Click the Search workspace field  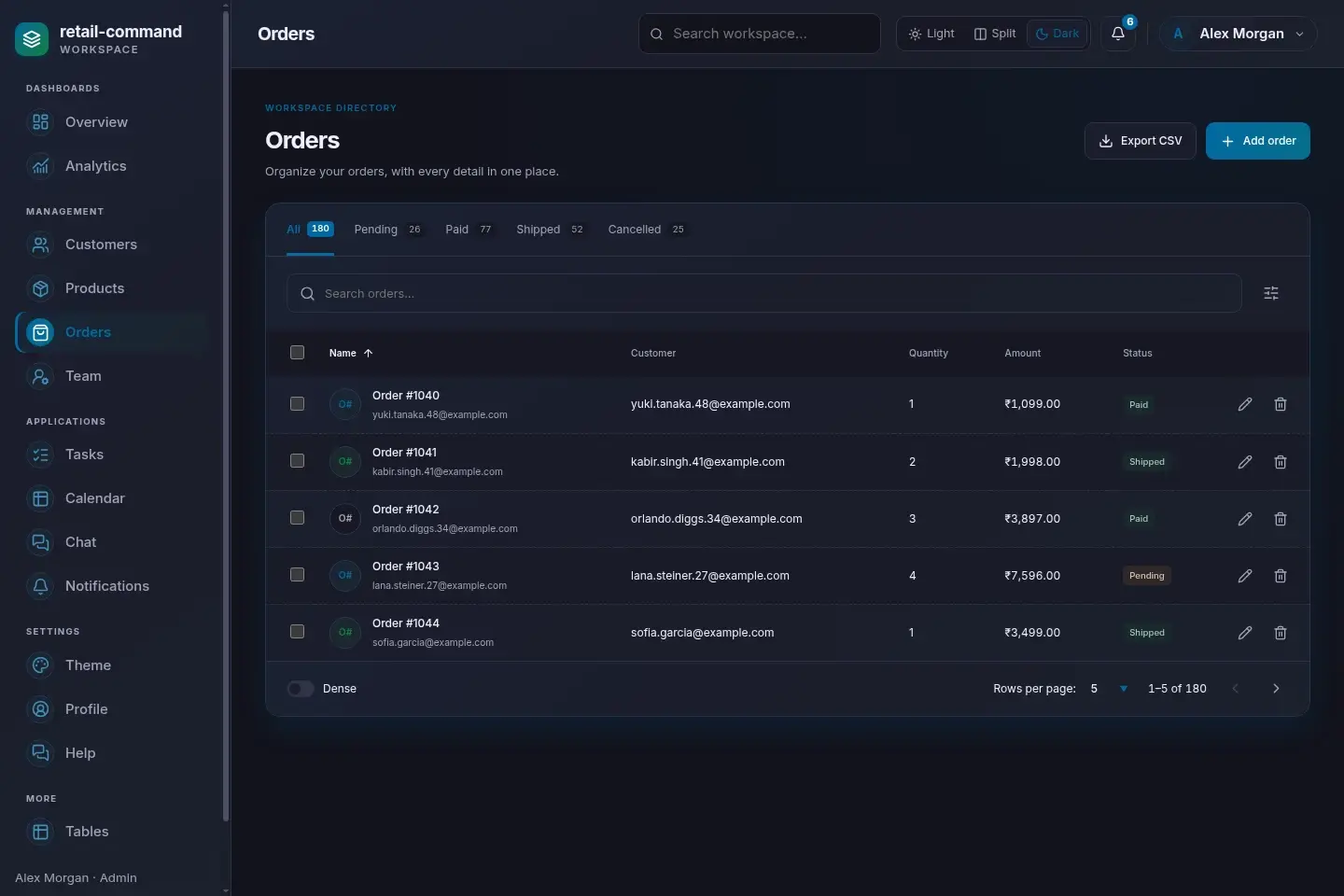coord(760,34)
